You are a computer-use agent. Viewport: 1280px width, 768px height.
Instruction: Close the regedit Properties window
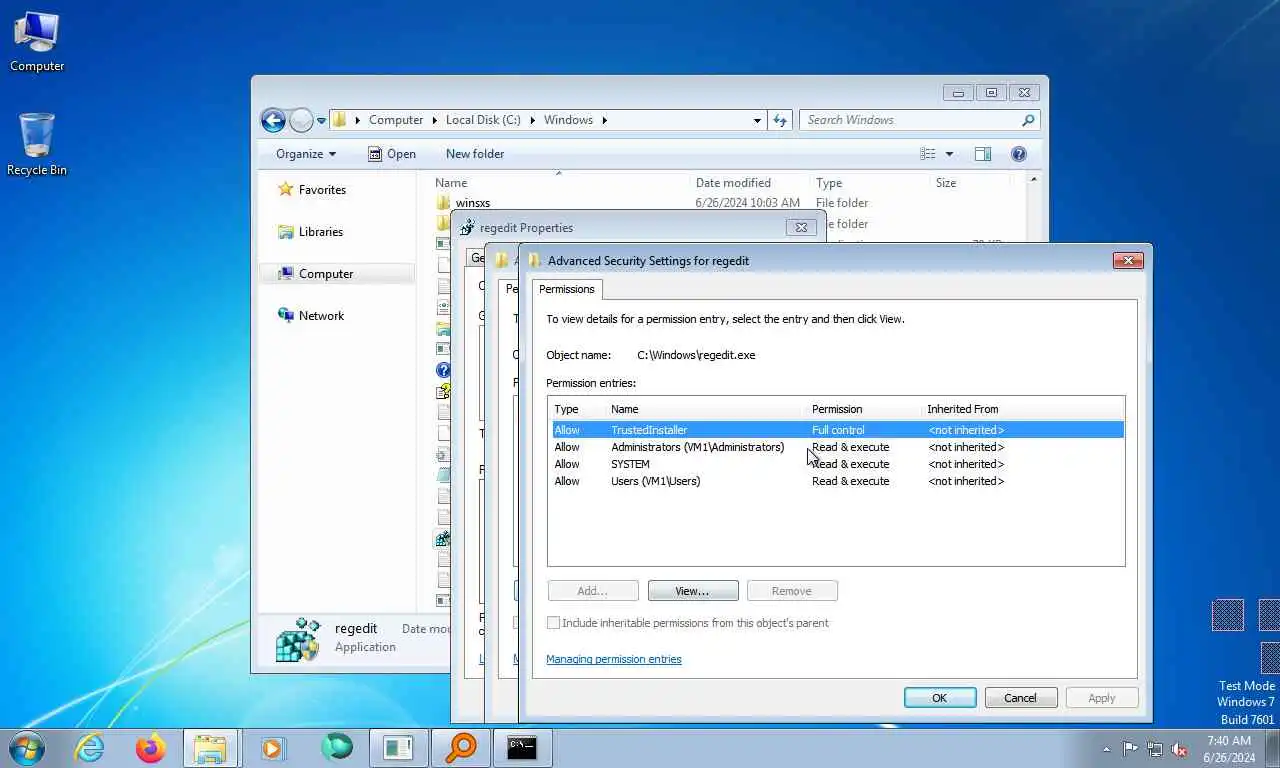tap(801, 227)
